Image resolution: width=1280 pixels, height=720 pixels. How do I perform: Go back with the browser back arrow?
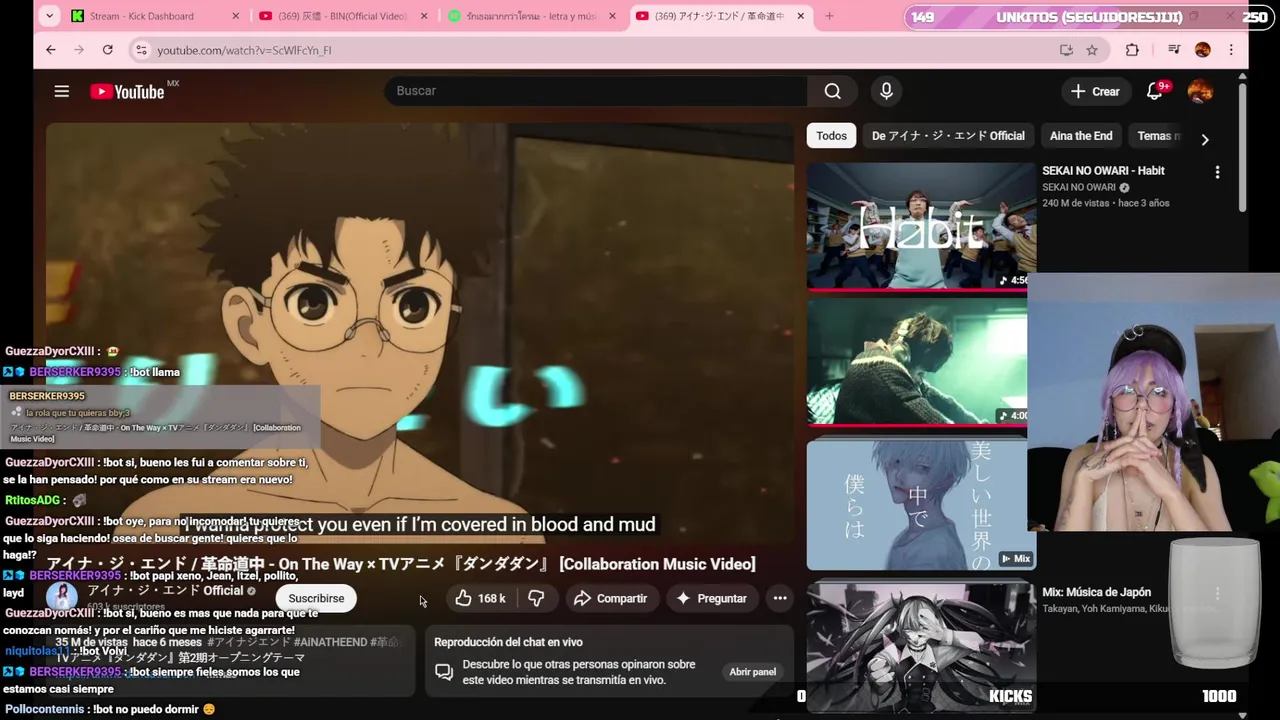tap(51, 50)
